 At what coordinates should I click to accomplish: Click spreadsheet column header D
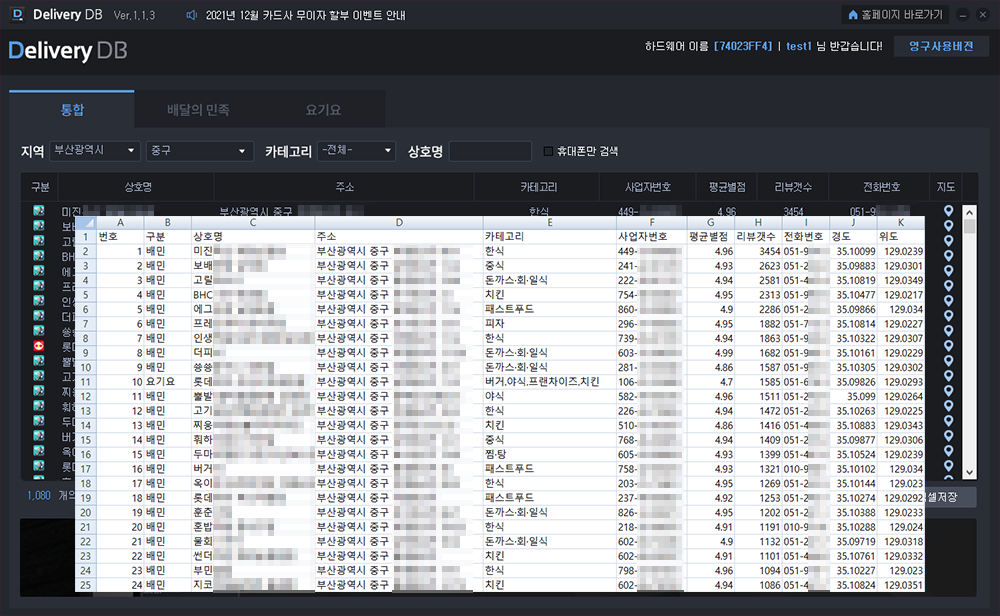coord(399,223)
